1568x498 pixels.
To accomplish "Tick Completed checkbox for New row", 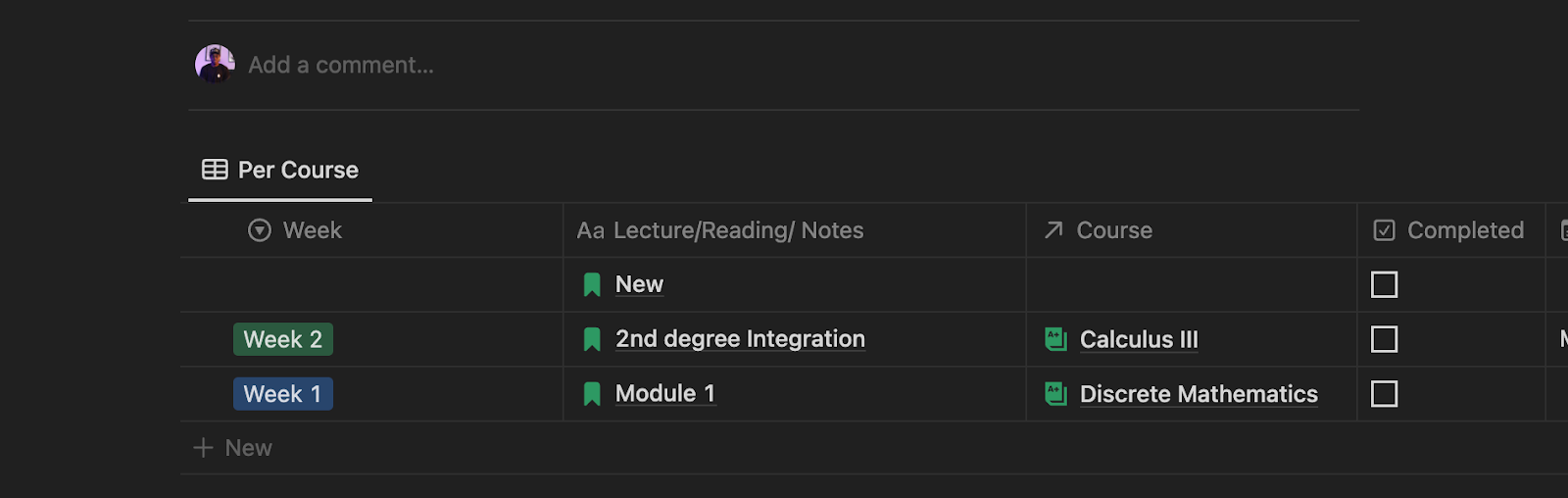I will [x=1384, y=284].
